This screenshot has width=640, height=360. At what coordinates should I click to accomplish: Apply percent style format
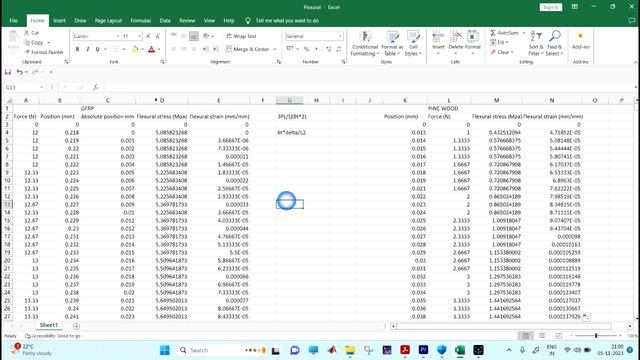click(306, 49)
